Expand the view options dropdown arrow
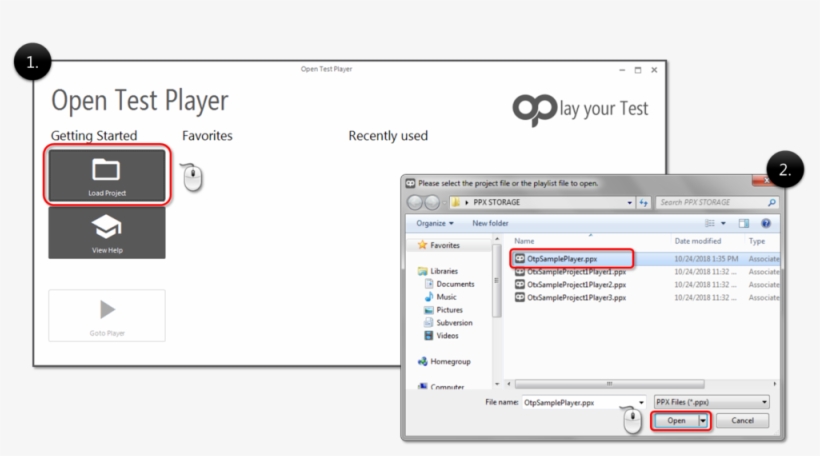 [723, 223]
